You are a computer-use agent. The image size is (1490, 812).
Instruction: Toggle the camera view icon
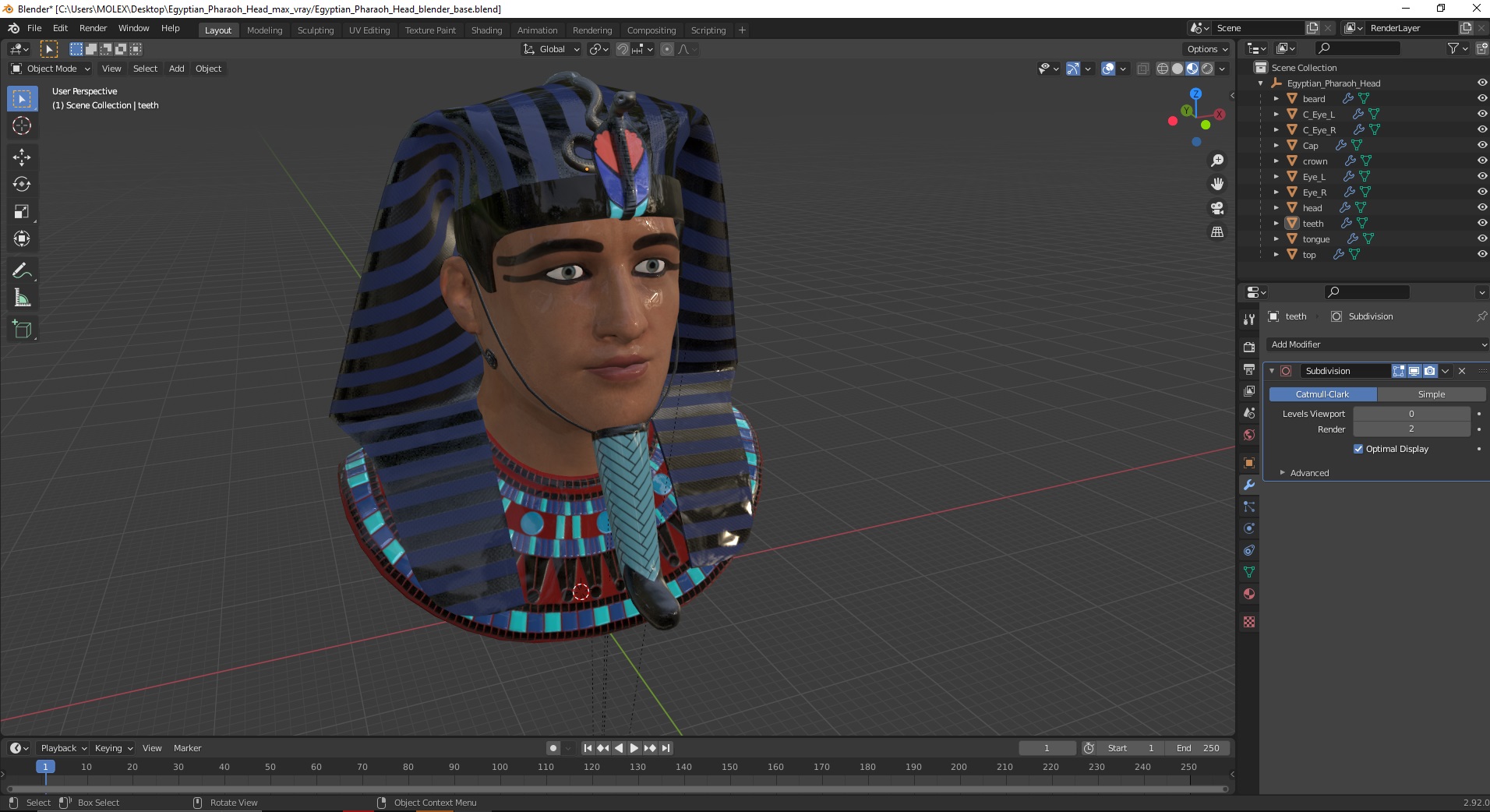point(1217,208)
